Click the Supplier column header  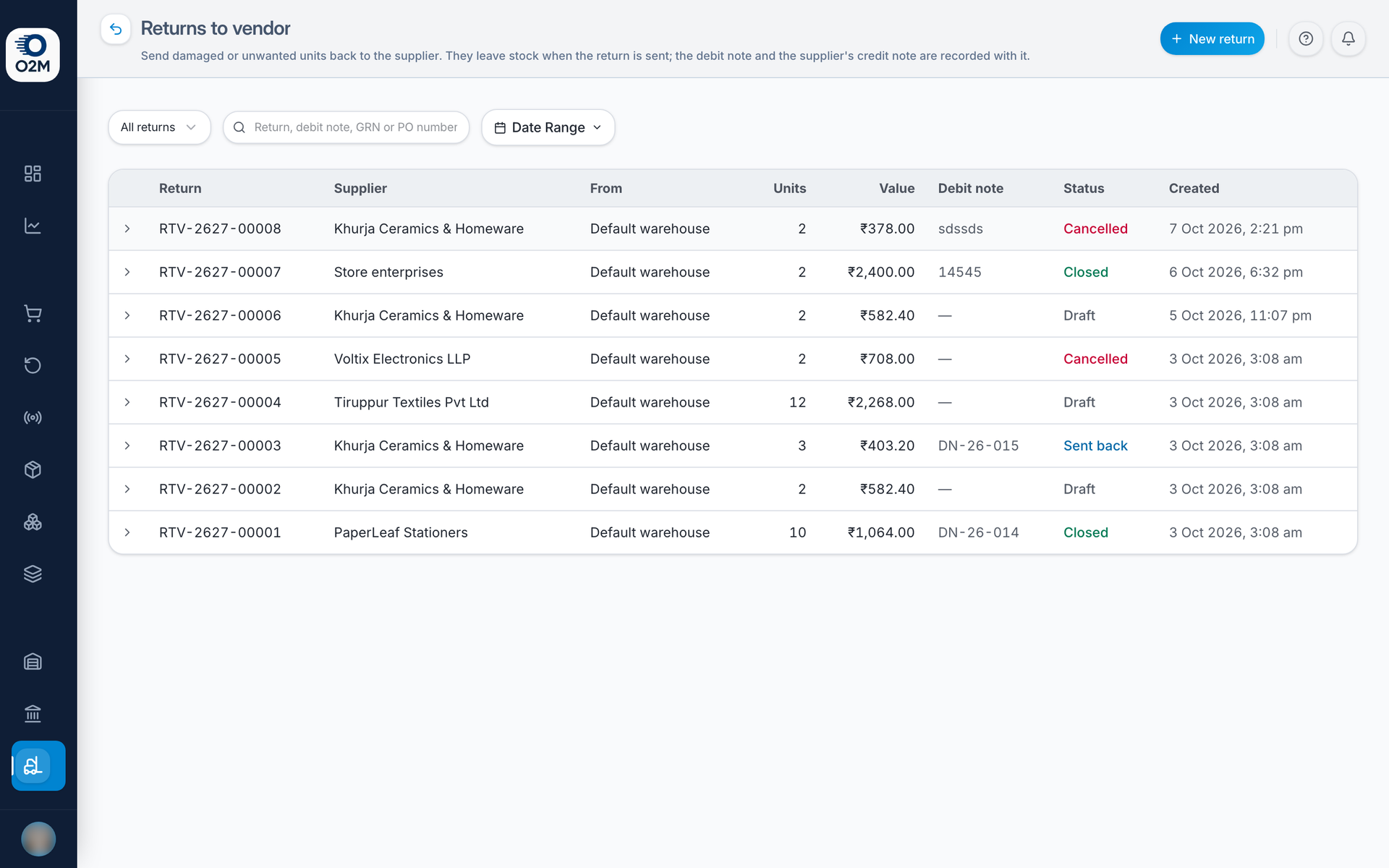(360, 188)
